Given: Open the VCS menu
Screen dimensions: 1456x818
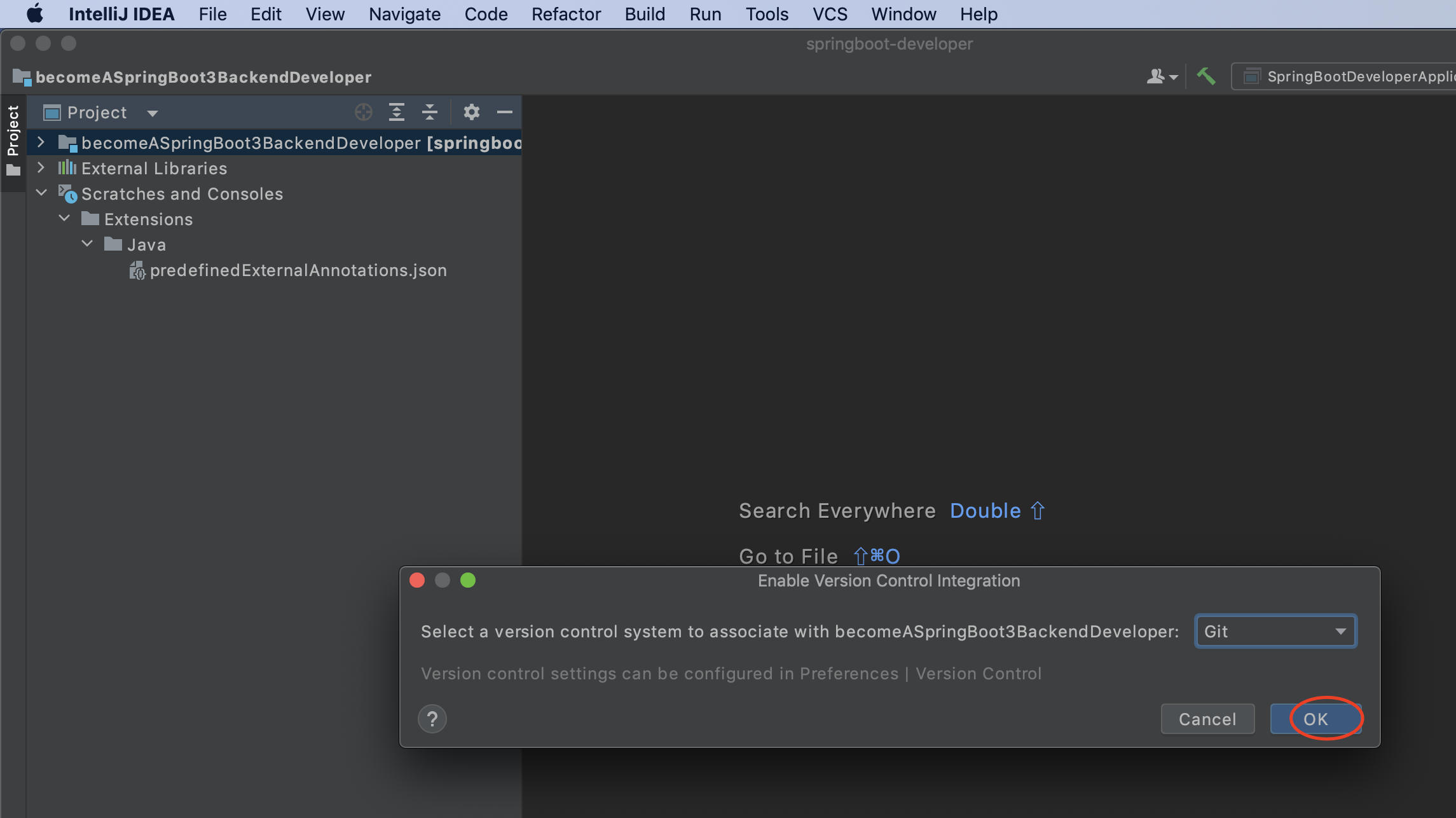Looking at the screenshot, I should pos(830,13).
